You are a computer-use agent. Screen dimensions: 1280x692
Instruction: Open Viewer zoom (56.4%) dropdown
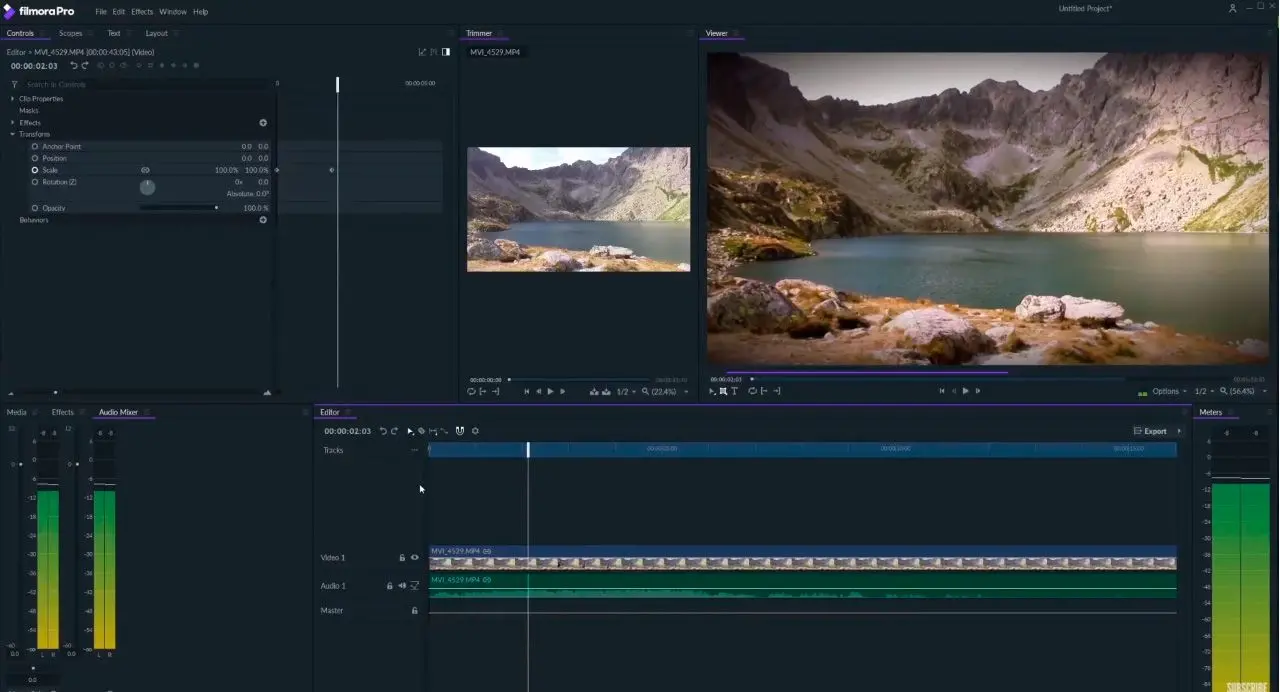pyautogui.click(x=1244, y=392)
